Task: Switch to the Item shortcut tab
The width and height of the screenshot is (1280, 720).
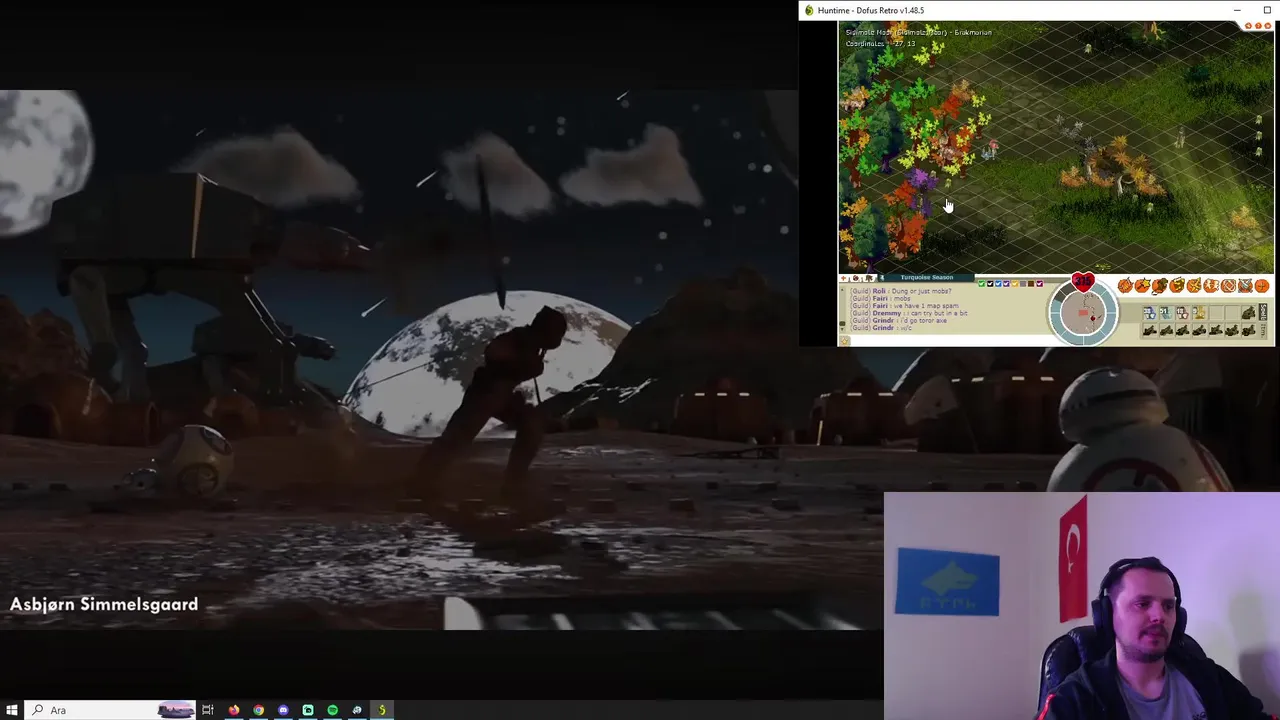Action: point(1263,331)
